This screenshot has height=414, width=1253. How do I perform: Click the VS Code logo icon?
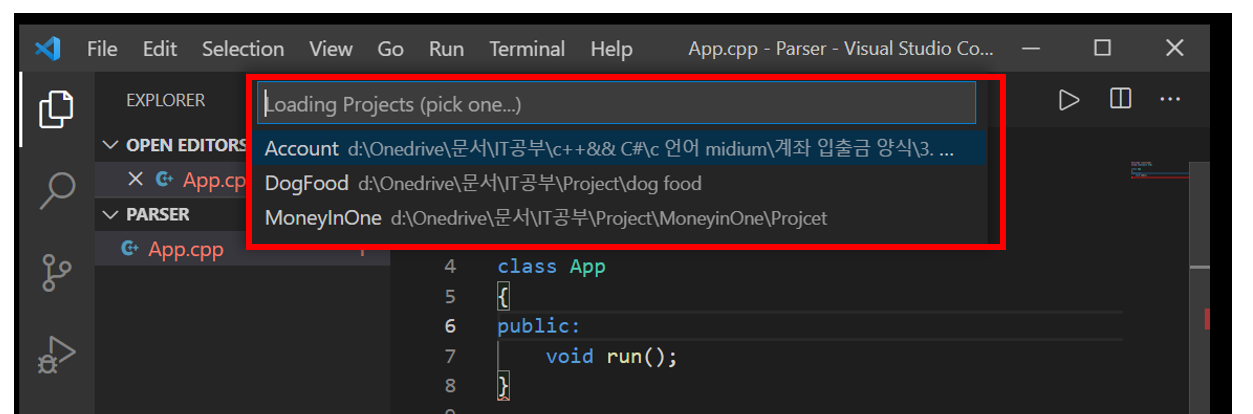[48, 48]
